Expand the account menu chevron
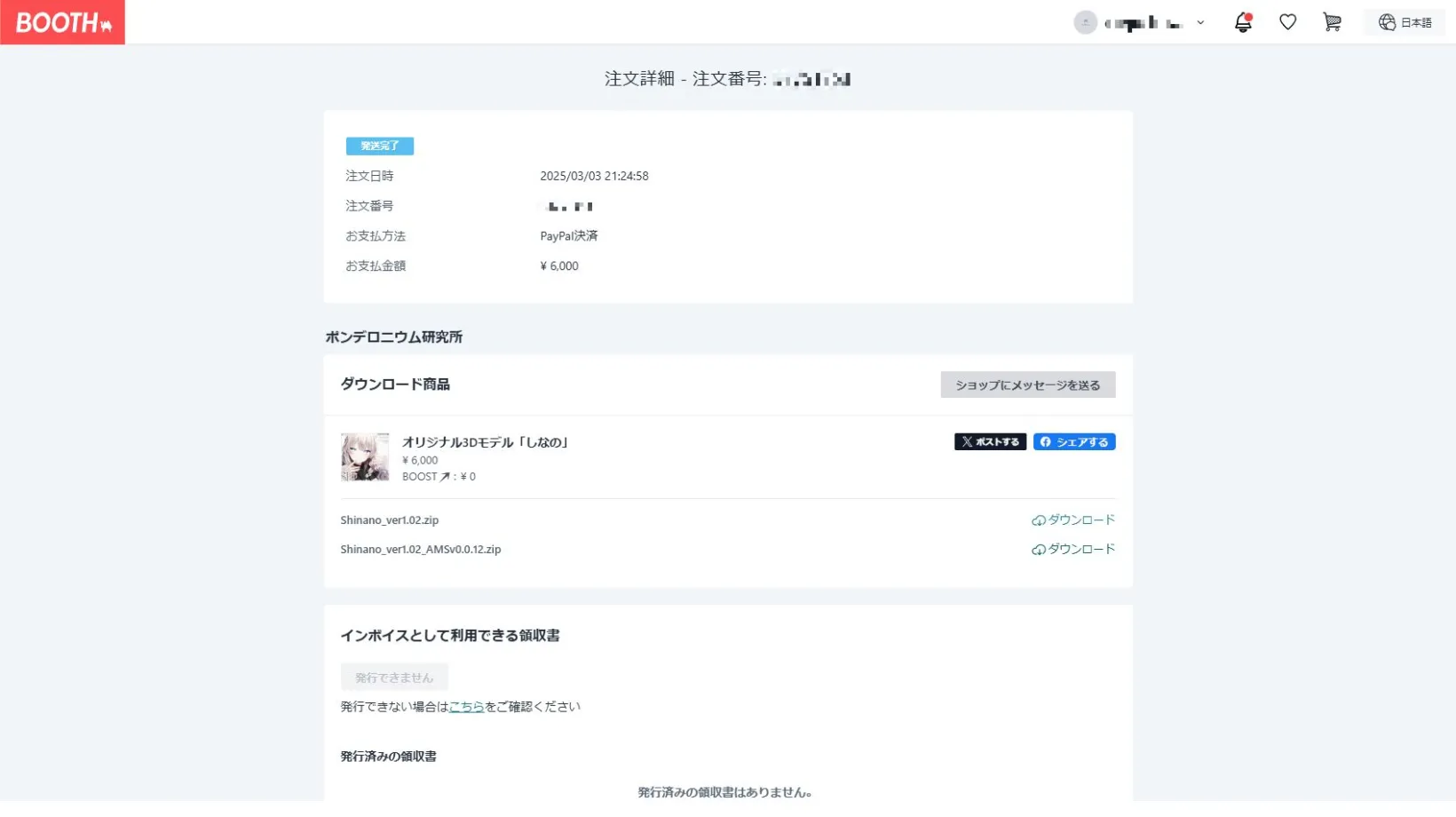Viewport: 1456px width, 817px height. coord(1200,23)
